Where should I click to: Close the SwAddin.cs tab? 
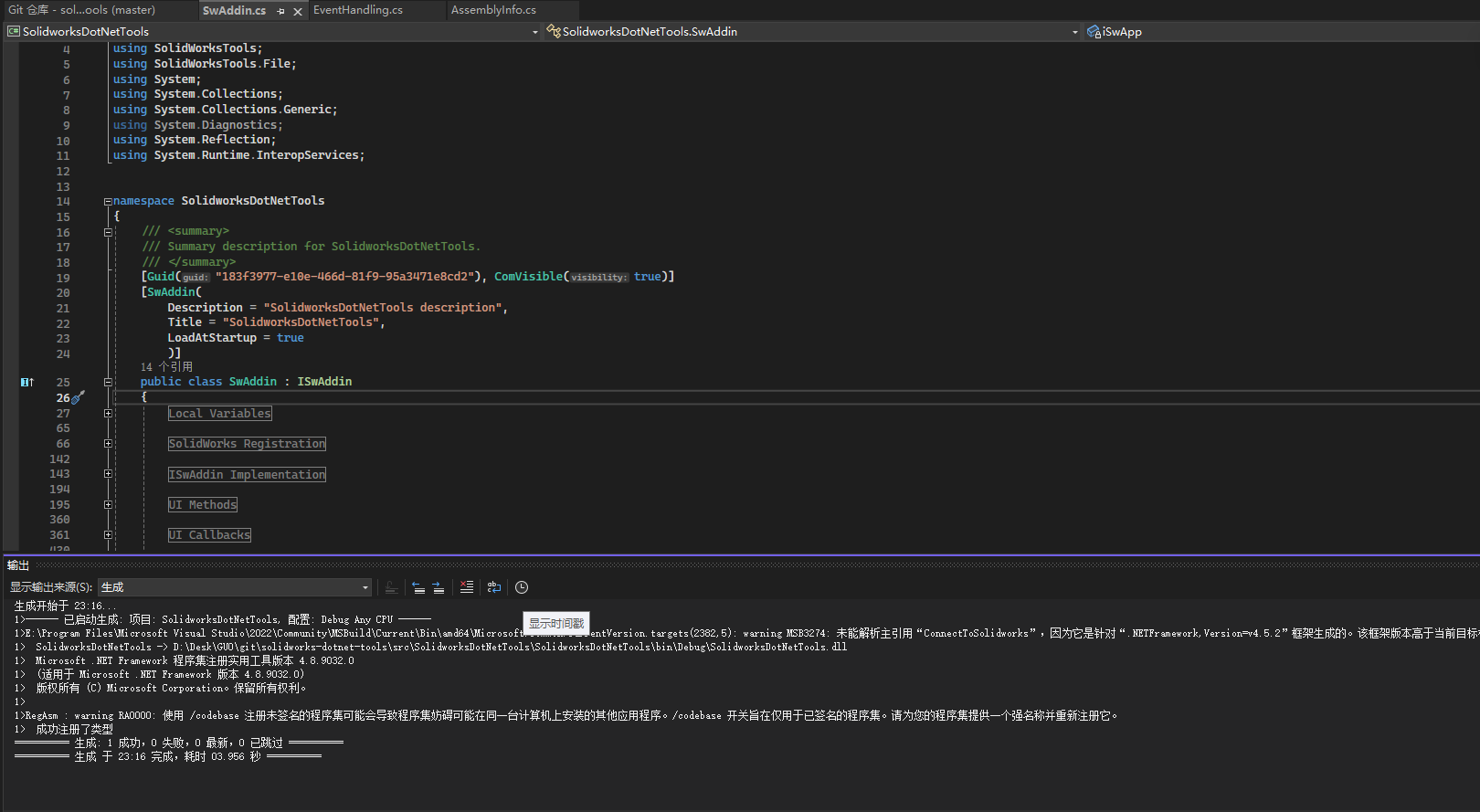[x=298, y=11]
